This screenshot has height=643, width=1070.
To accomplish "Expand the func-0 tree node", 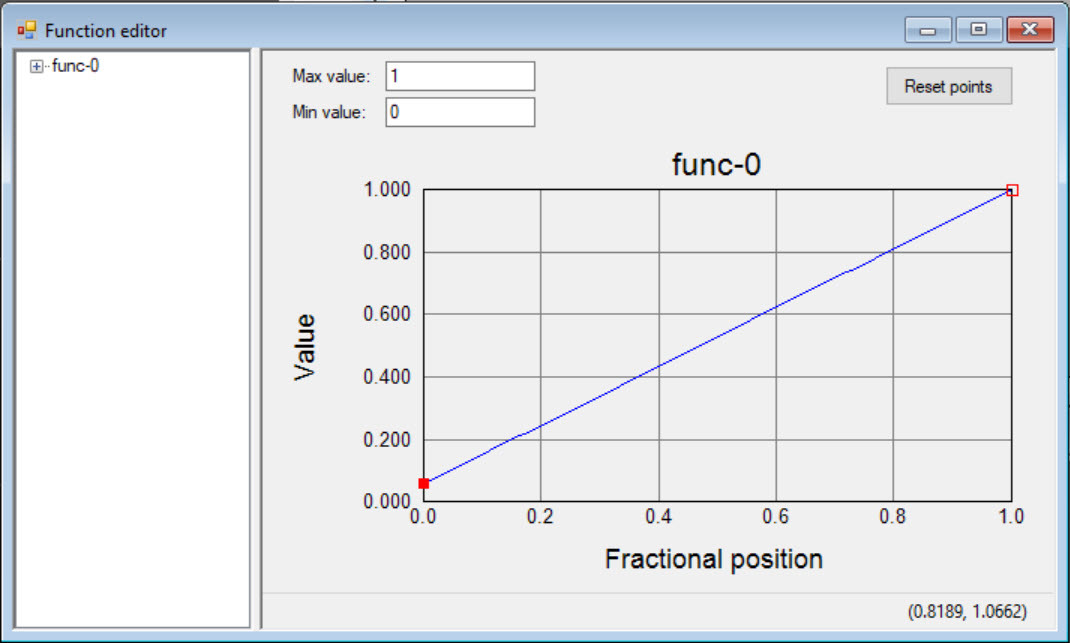I will pos(37,67).
